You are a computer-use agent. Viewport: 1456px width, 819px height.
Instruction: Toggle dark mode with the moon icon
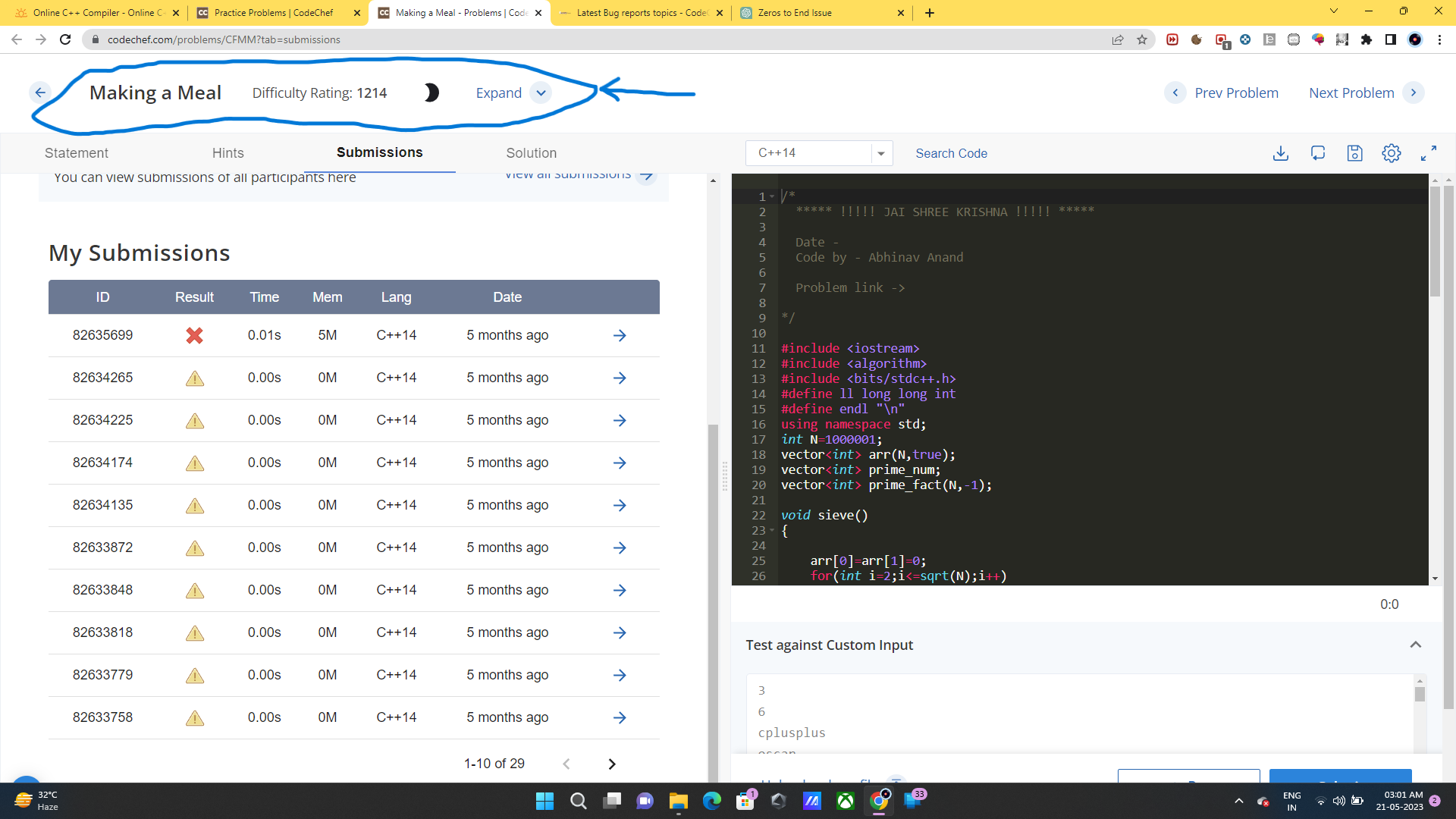pyautogui.click(x=431, y=93)
